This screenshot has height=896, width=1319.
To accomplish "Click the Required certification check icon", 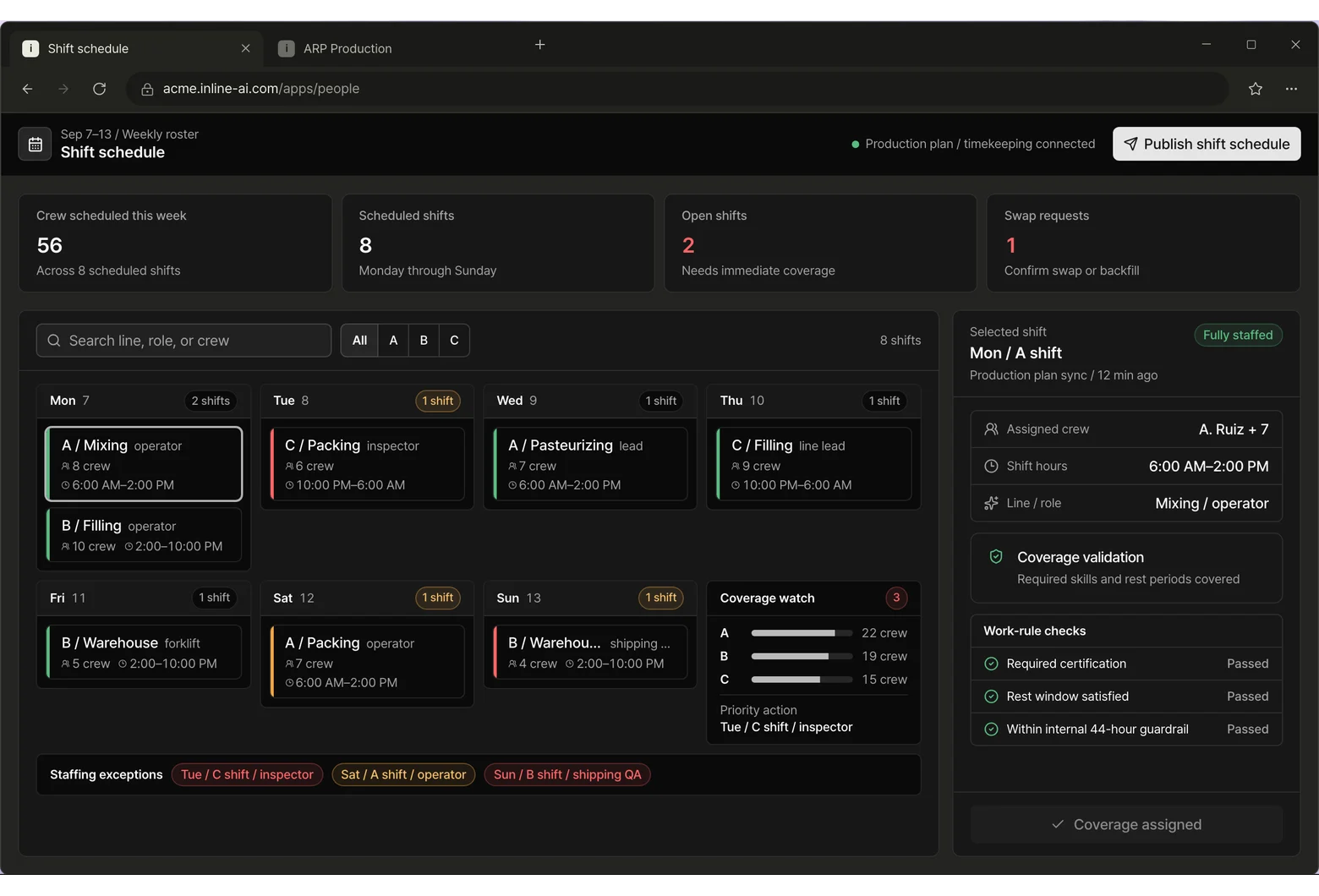I will [992, 664].
